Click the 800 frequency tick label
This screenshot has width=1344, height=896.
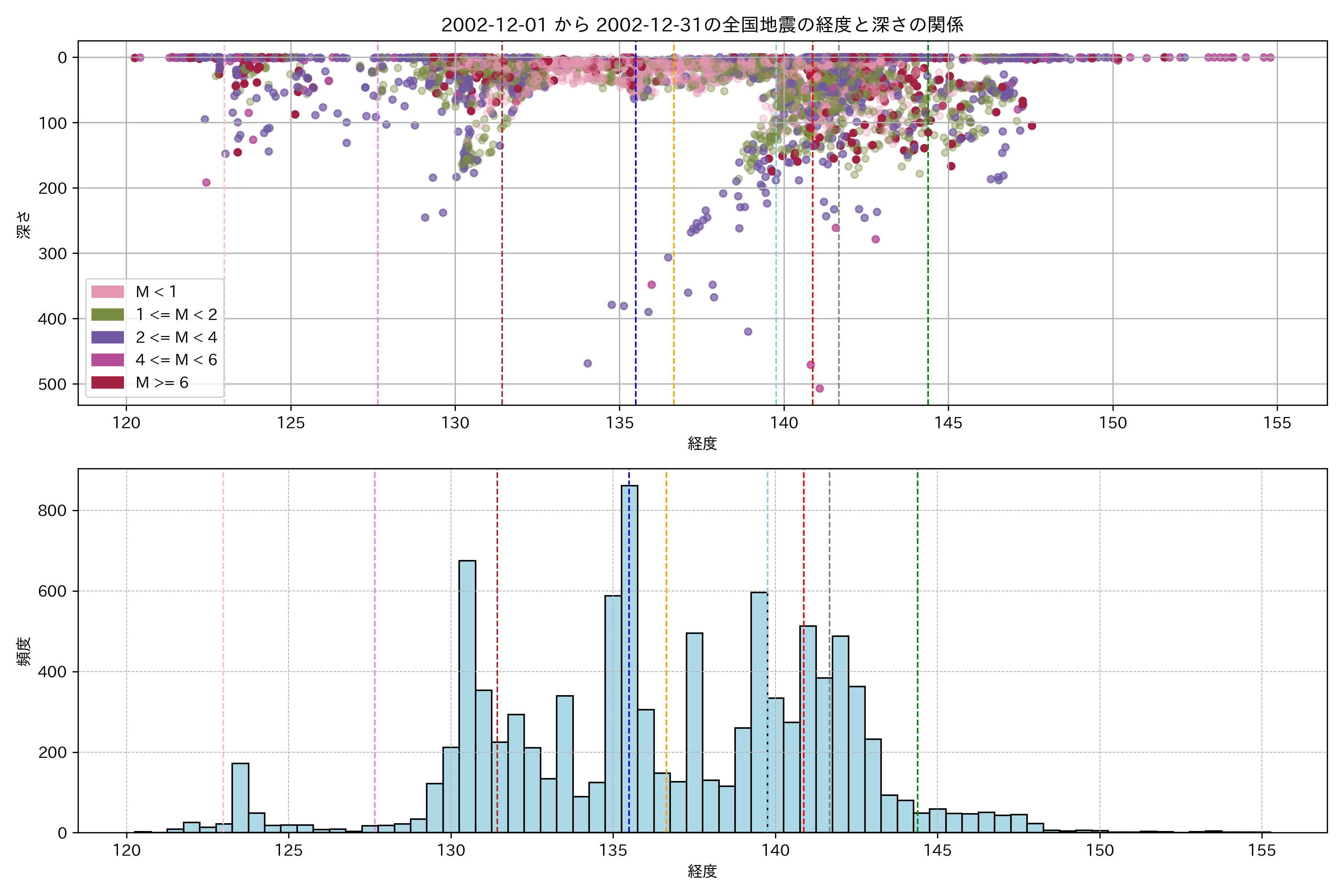[x=53, y=510]
